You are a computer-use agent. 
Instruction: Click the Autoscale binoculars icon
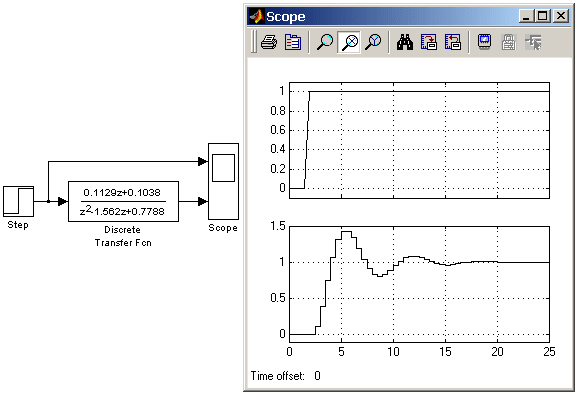405,42
